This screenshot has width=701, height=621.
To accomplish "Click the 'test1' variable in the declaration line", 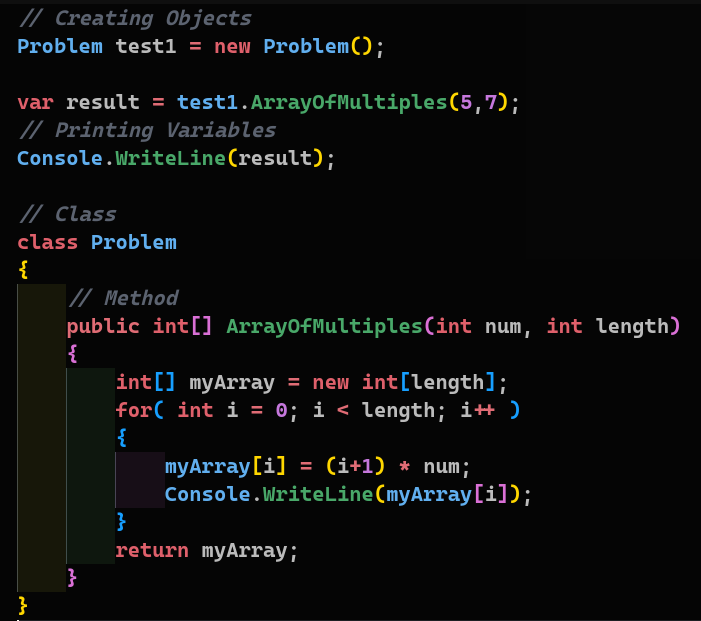I will (x=146, y=46).
